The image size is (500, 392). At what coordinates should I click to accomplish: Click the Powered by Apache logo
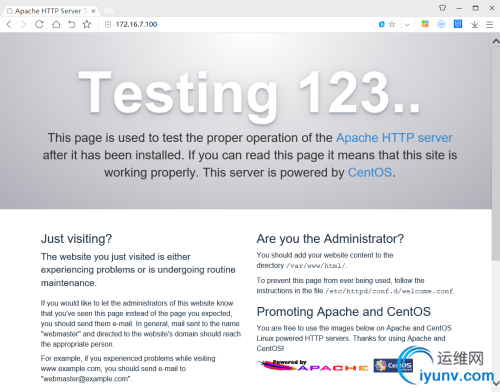313,365
